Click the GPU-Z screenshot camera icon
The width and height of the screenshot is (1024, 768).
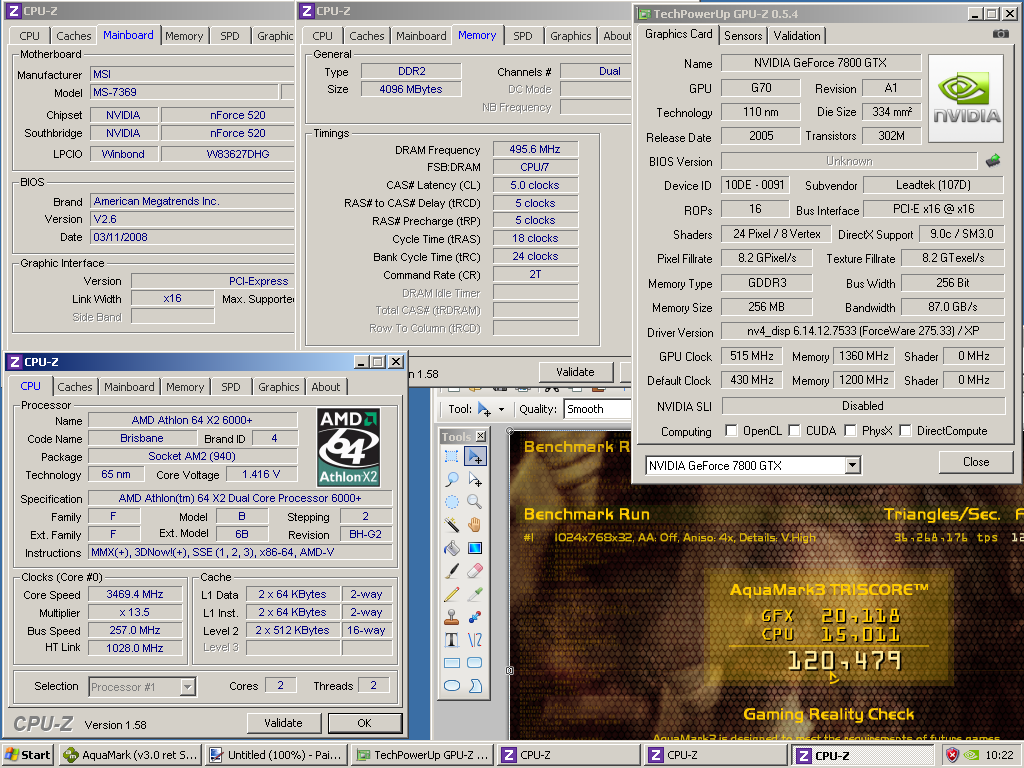click(x=1000, y=34)
